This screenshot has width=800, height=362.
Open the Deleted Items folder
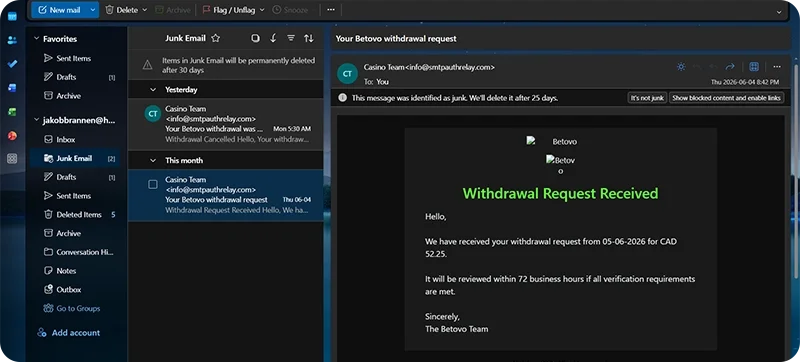click(x=73, y=215)
